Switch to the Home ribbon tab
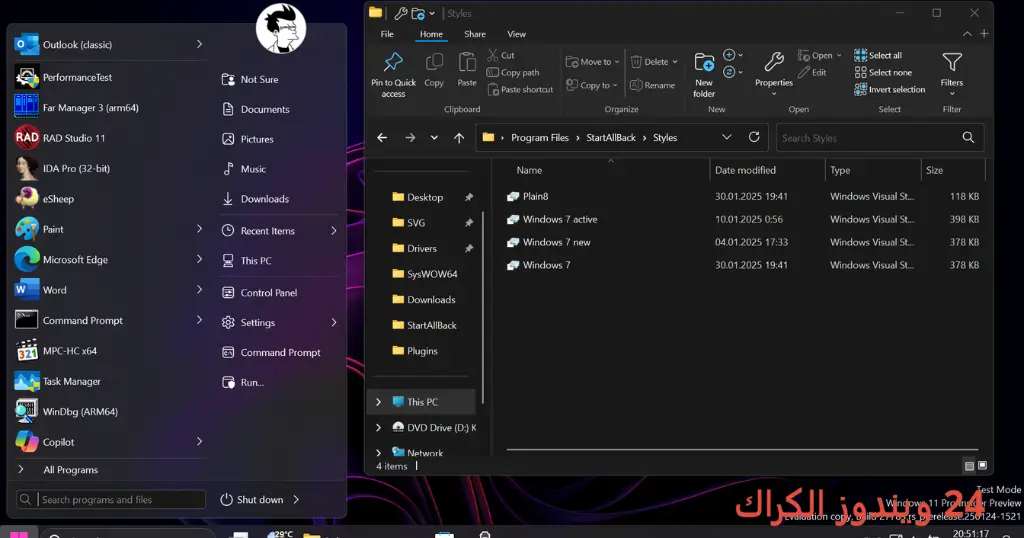Image resolution: width=1024 pixels, height=538 pixels. [x=431, y=34]
